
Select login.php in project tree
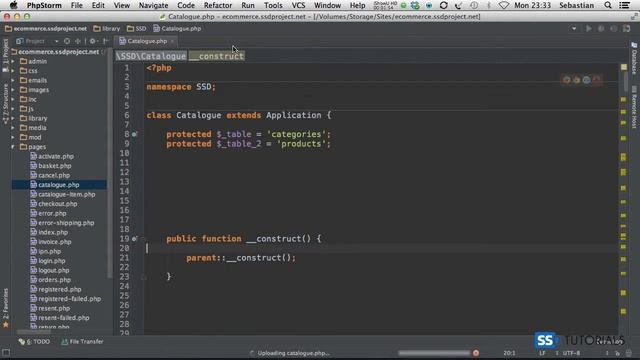pyautogui.click(x=51, y=261)
